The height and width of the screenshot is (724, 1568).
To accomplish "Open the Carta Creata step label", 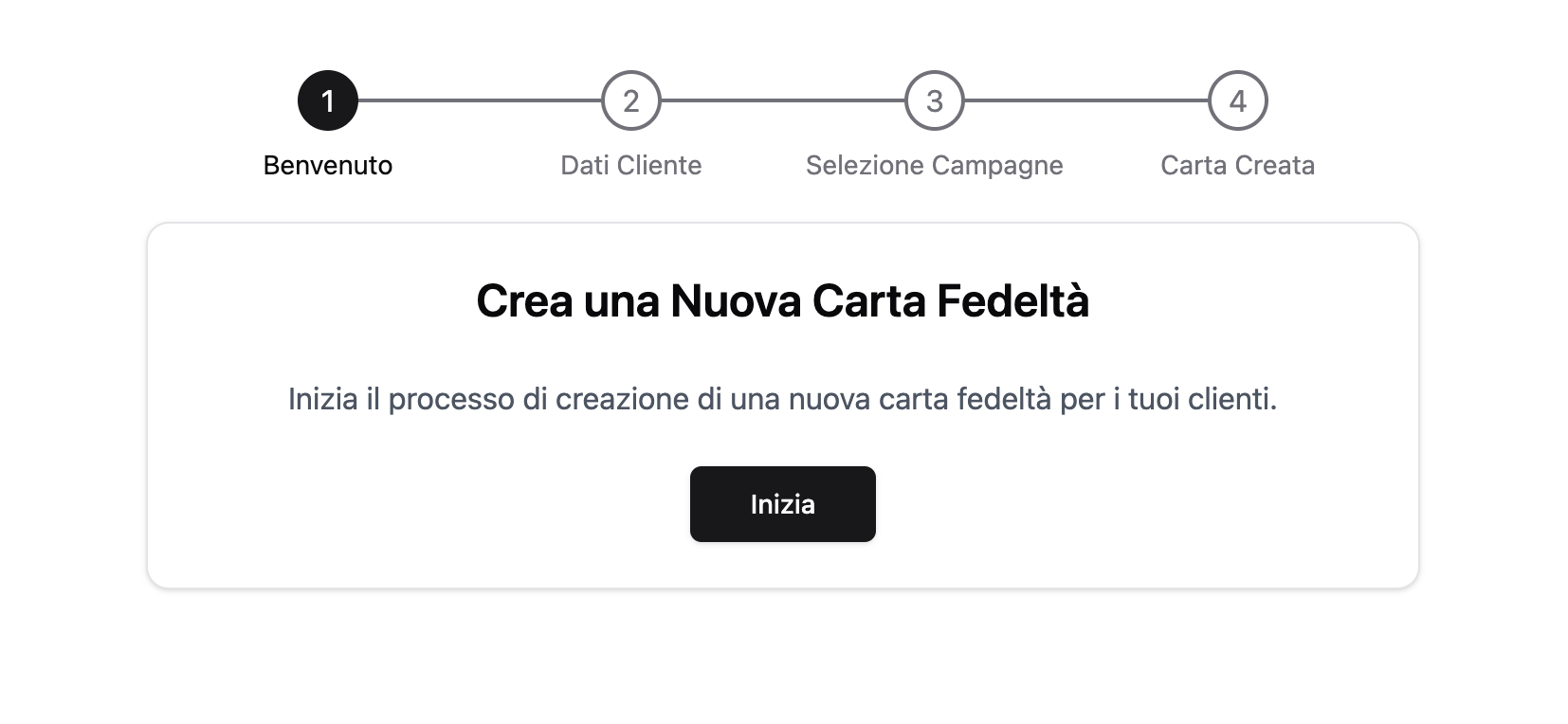I will coord(1238,165).
